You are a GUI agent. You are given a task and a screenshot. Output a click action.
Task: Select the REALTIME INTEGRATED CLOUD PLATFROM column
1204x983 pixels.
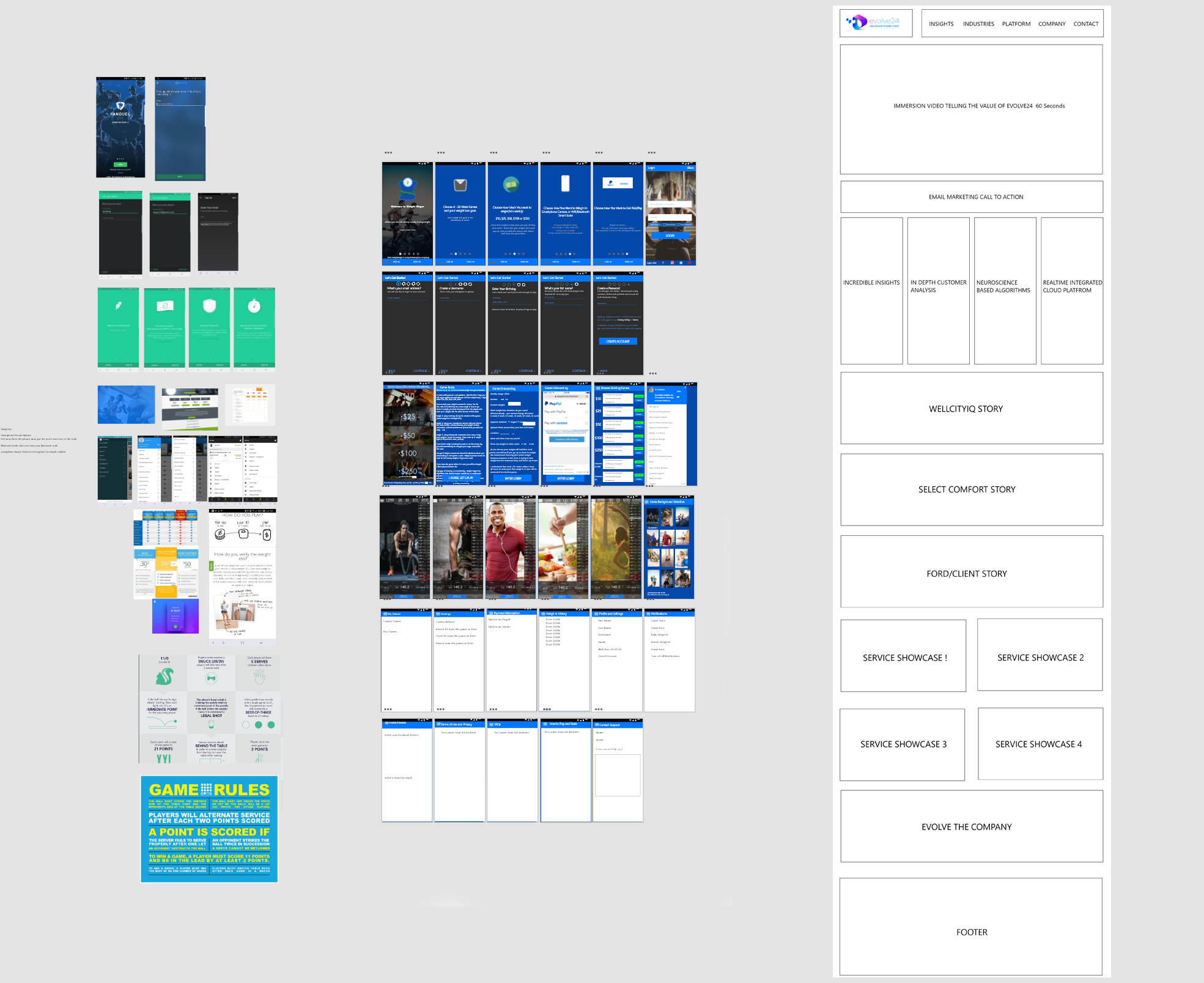(1072, 291)
